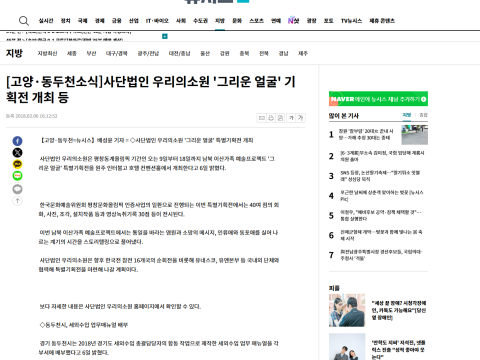The height and width of the screenshot is (360, 480).
Task: Open most-viewed article ranked 2
Action: click(x=382, y=156)
